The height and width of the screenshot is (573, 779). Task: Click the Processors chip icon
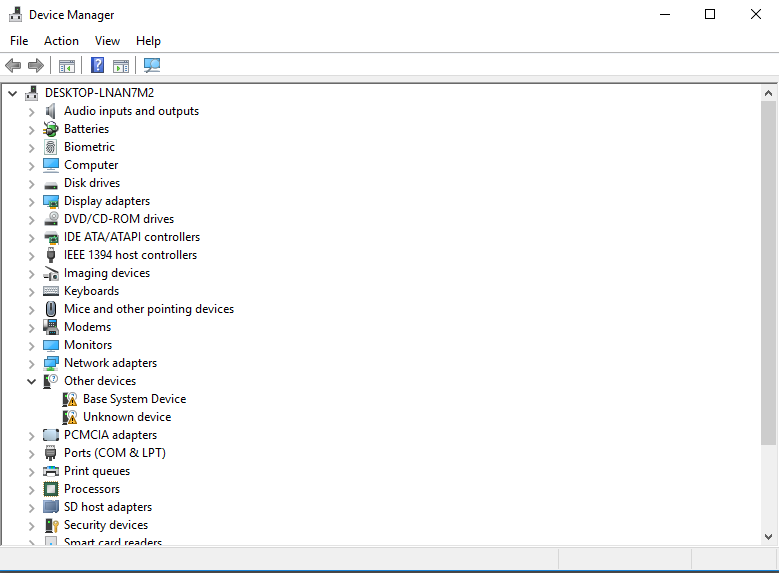[x=51, y=489]
